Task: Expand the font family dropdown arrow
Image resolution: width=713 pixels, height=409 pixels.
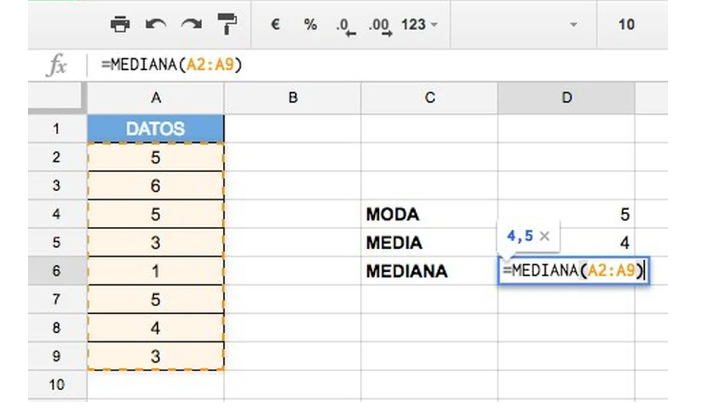Action: (573, 25)
